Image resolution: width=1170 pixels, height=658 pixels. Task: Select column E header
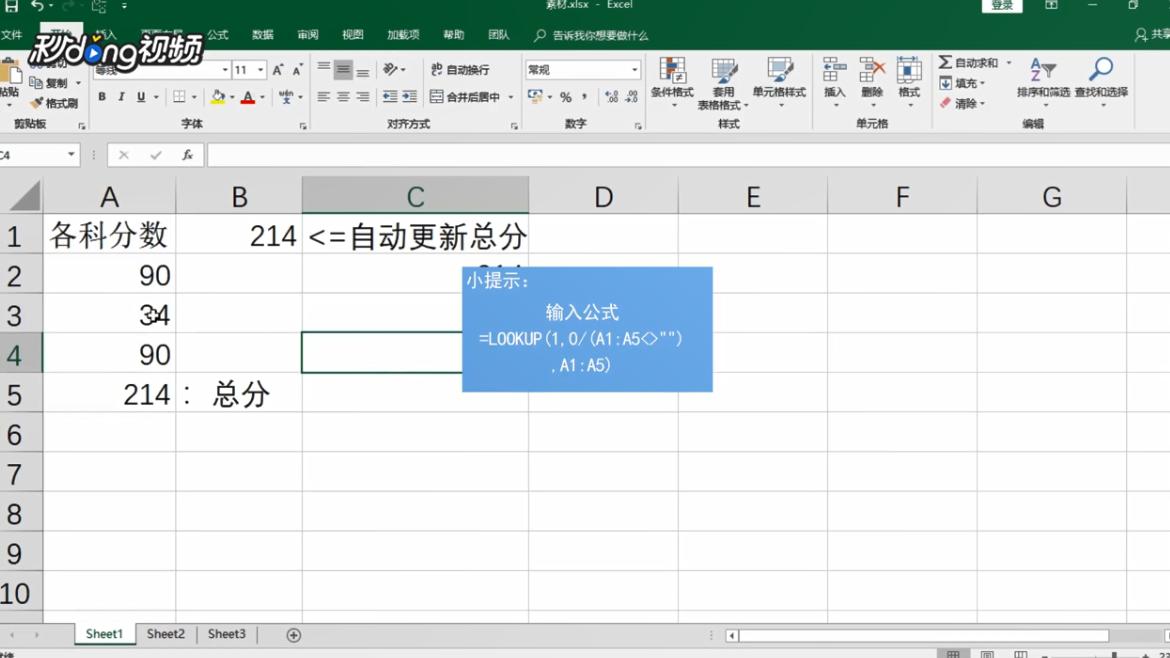pyautogui.click(x=753, y=197)
